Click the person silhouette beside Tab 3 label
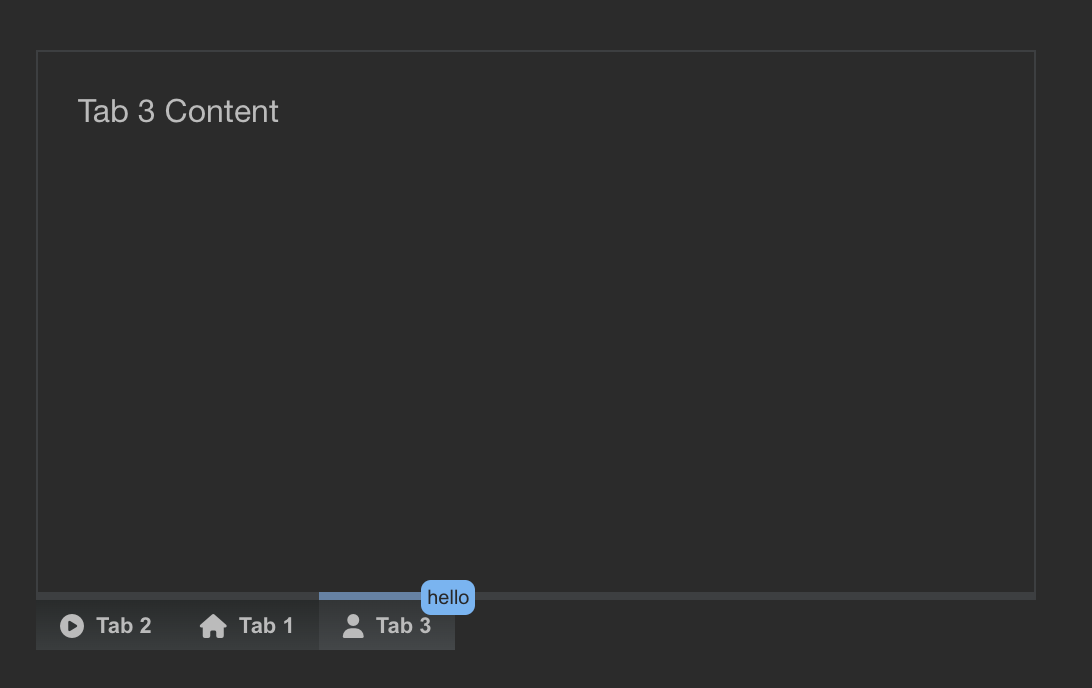 tap(352, 626)
